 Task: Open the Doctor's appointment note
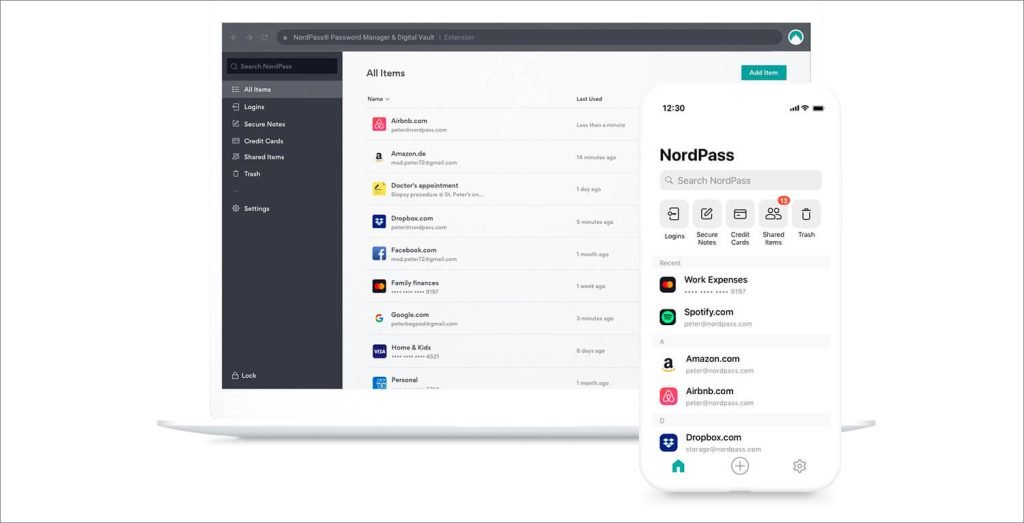coord(503,189)
